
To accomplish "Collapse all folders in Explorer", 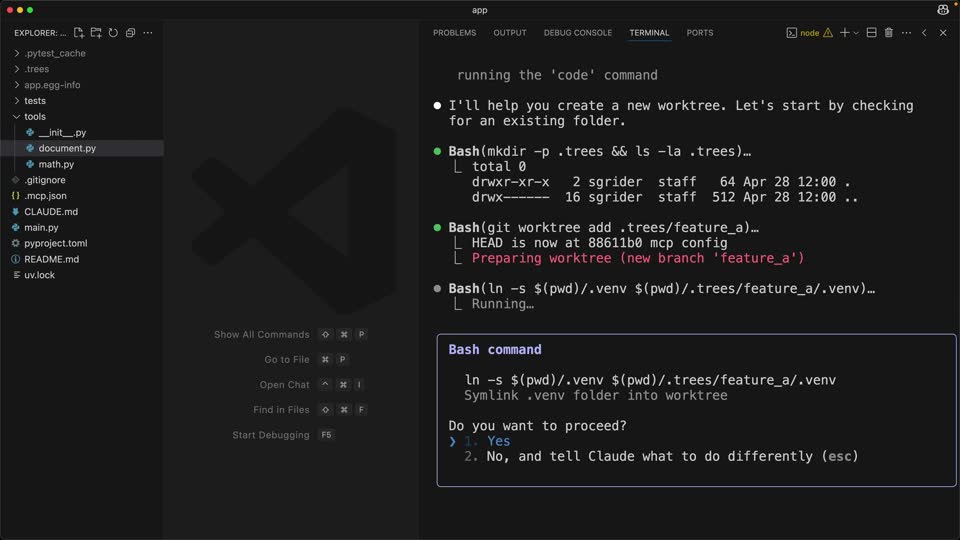I will tap(130, 33).
